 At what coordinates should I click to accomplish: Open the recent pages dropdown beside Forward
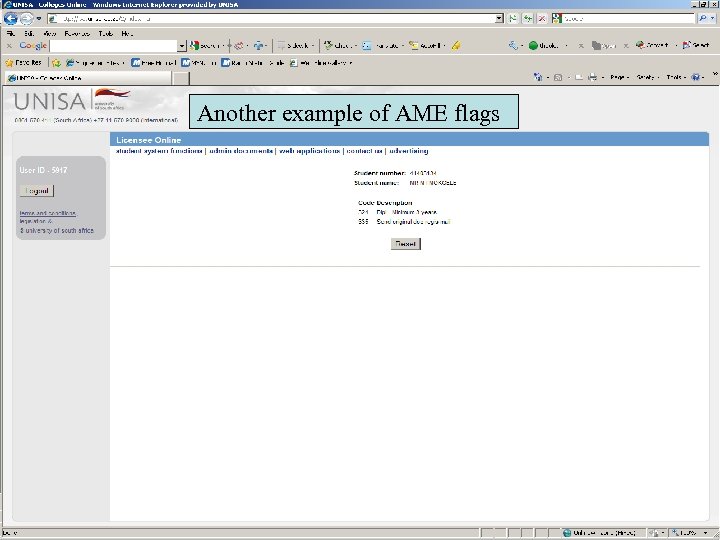coord(39,19)
